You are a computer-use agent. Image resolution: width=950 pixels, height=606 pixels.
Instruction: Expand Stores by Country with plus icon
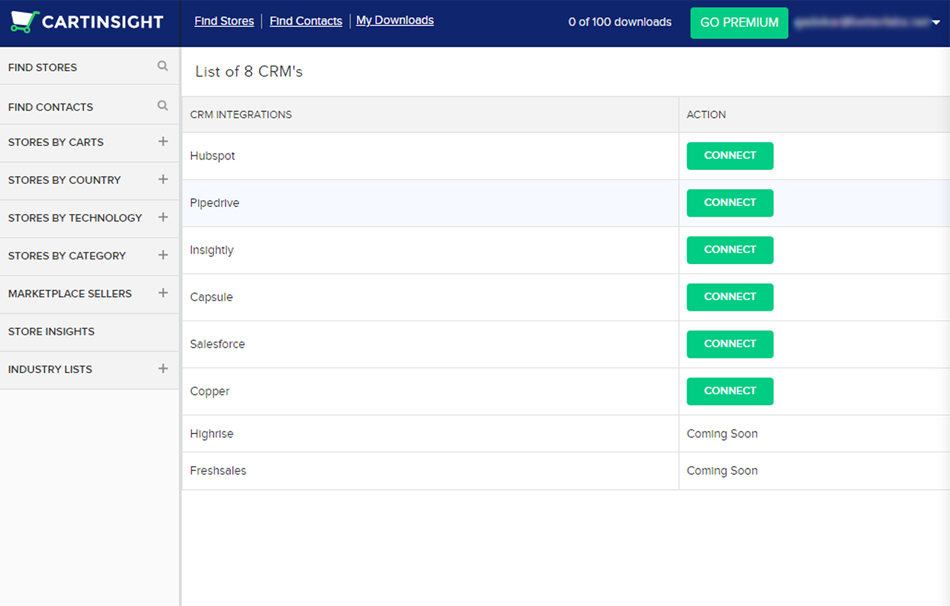coord(163,179)
